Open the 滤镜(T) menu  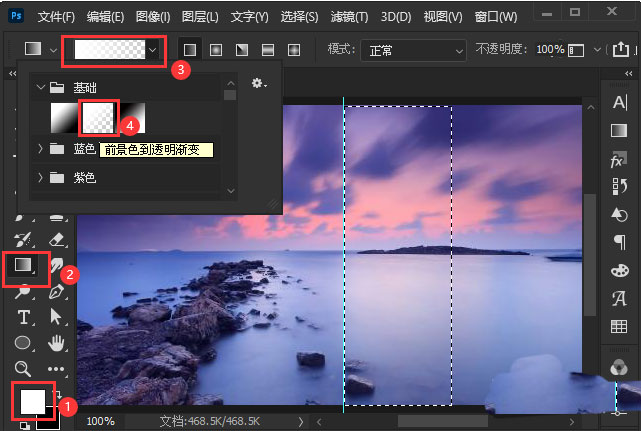pos(350,17)
